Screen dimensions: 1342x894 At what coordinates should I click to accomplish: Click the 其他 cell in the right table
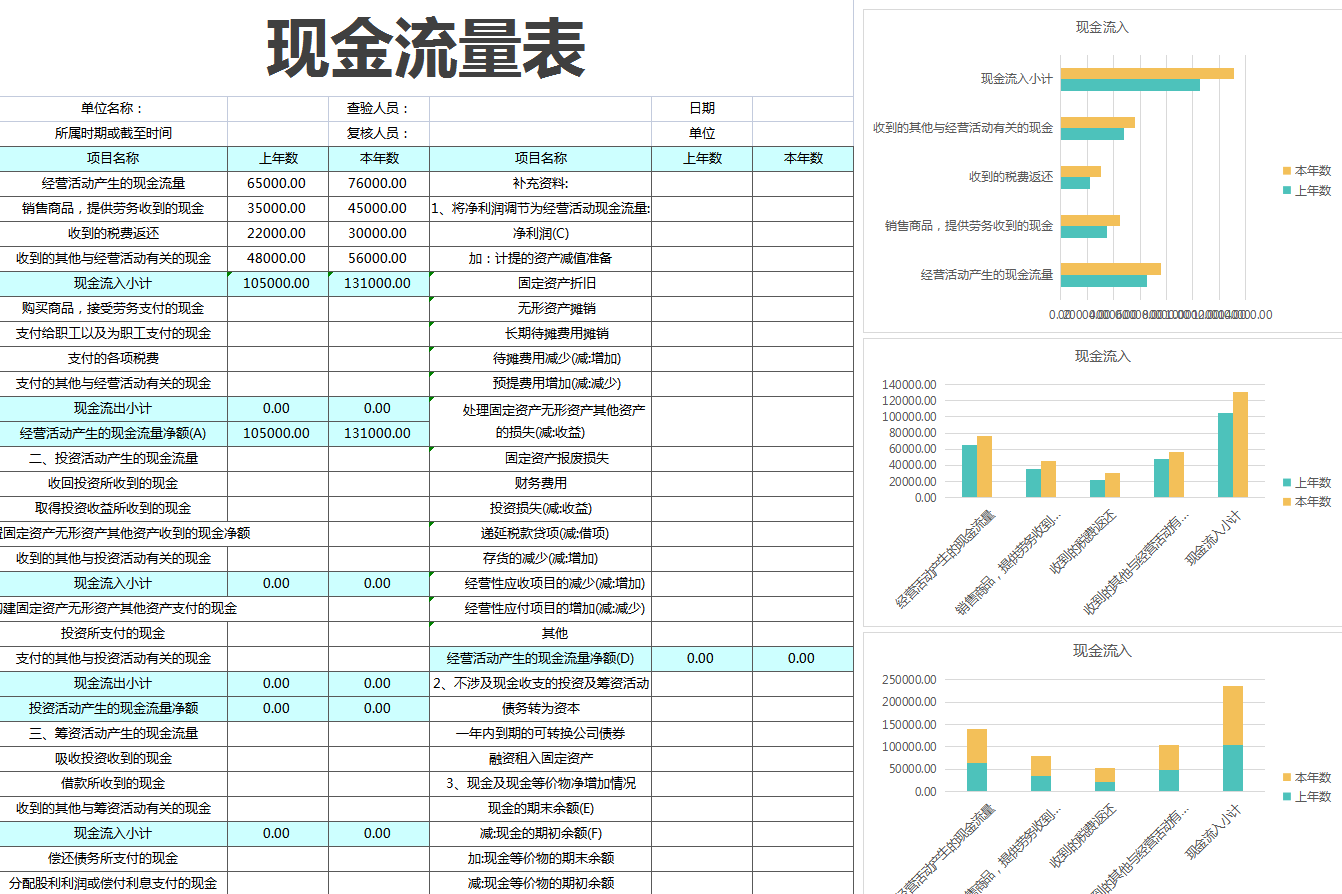(x=540, y=633)
